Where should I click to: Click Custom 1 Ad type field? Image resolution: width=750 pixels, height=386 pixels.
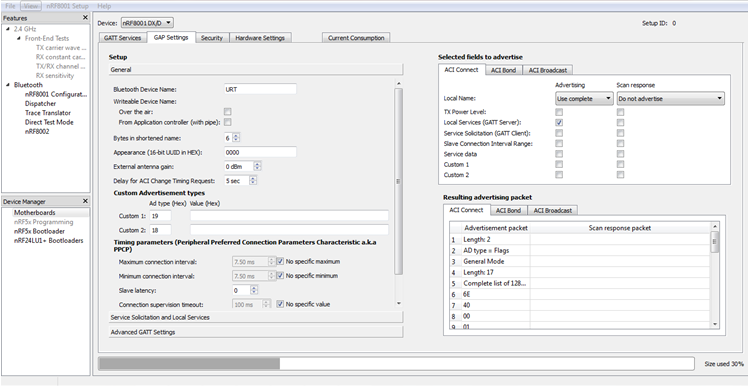(160, 216)
